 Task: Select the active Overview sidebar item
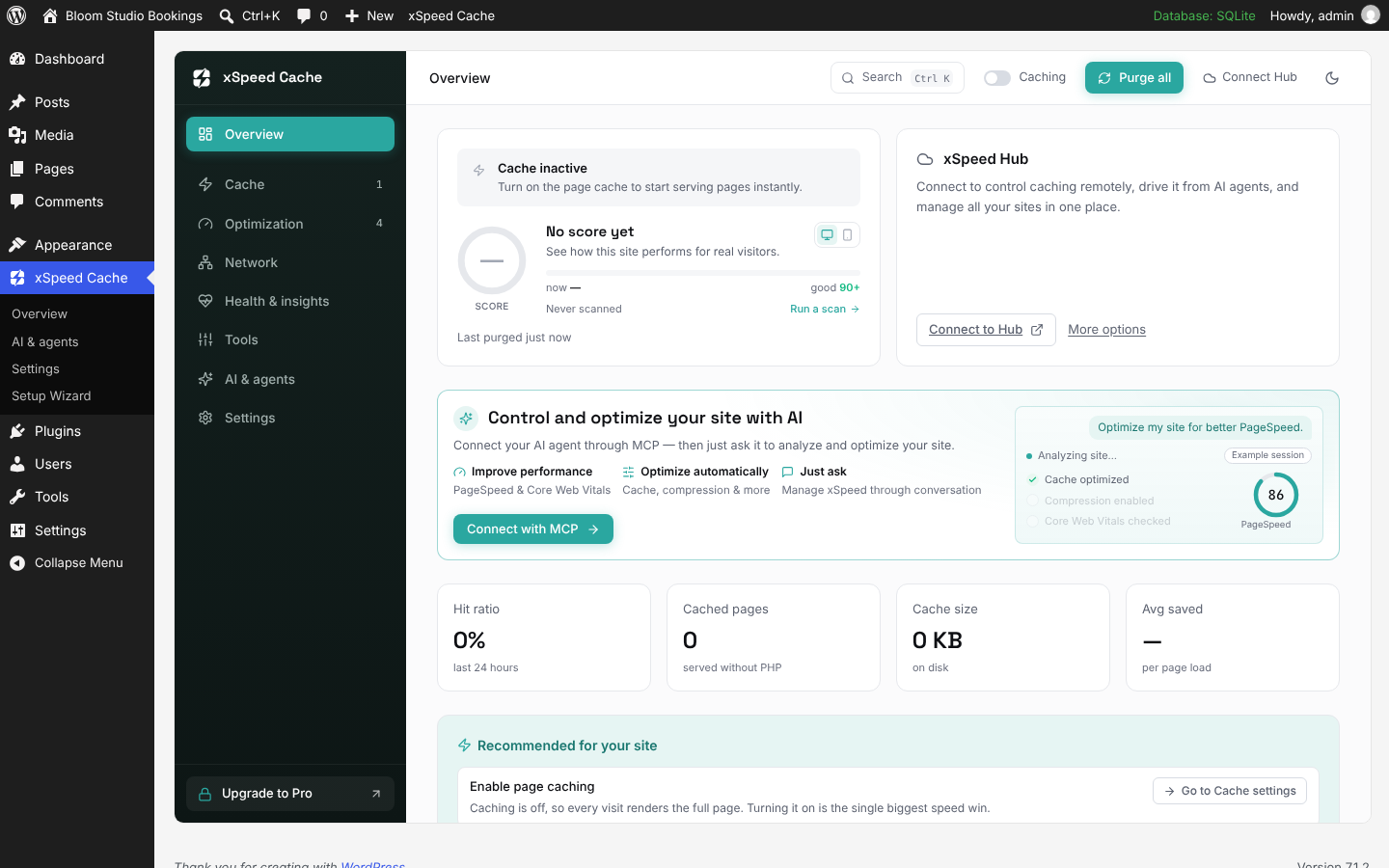pyautogui.click(x=290, y=134)
